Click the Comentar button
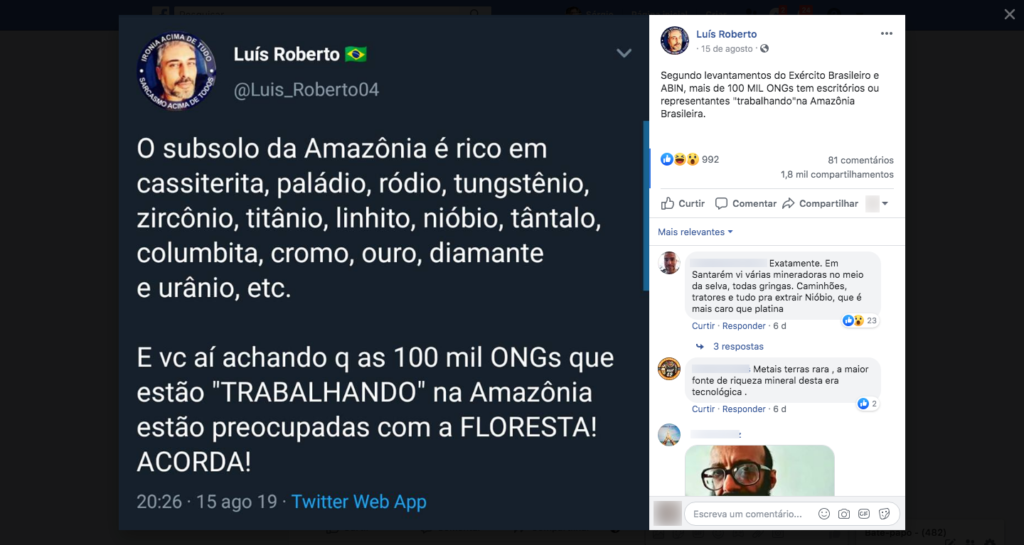 745,203
